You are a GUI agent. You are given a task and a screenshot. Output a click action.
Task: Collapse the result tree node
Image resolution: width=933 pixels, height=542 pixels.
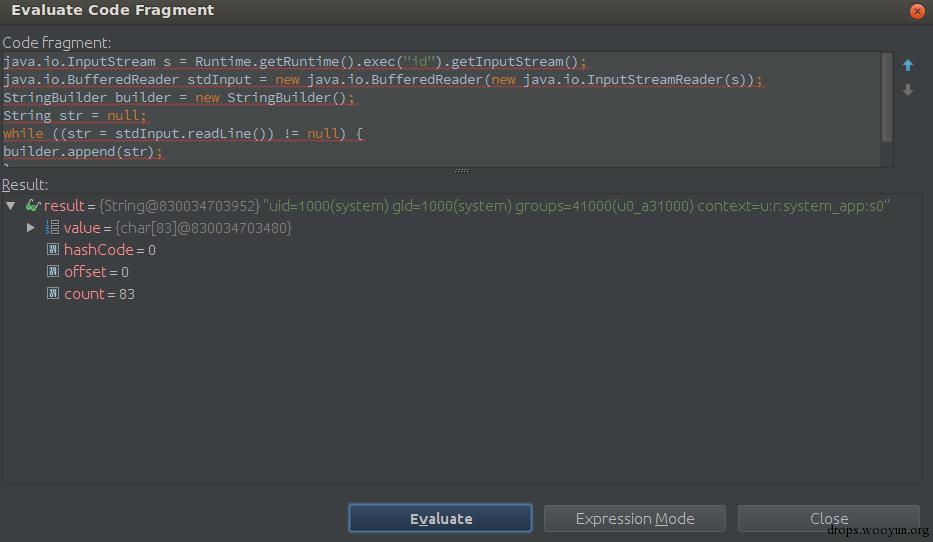click(x=11, y=206)
